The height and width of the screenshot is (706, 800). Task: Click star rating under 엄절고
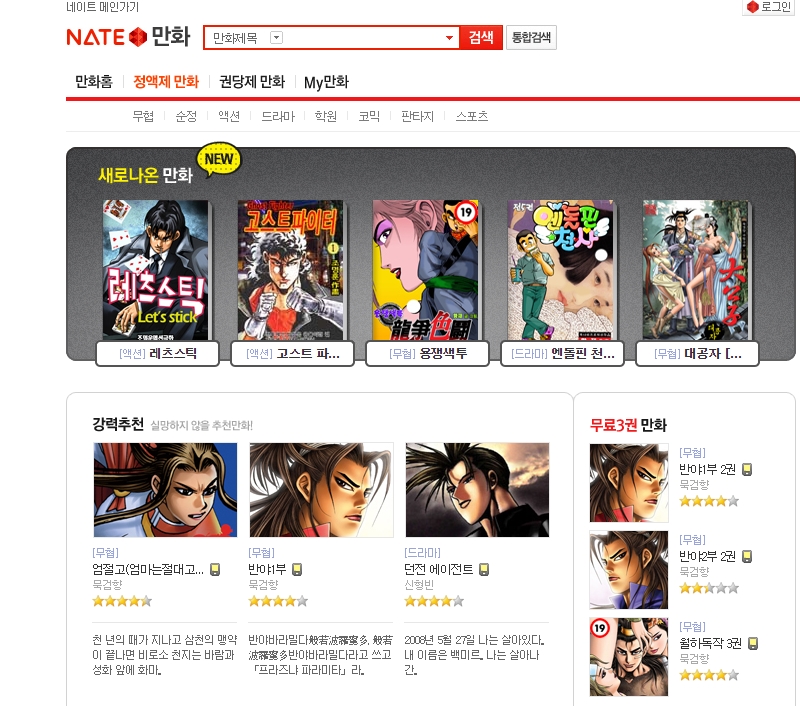122,601
